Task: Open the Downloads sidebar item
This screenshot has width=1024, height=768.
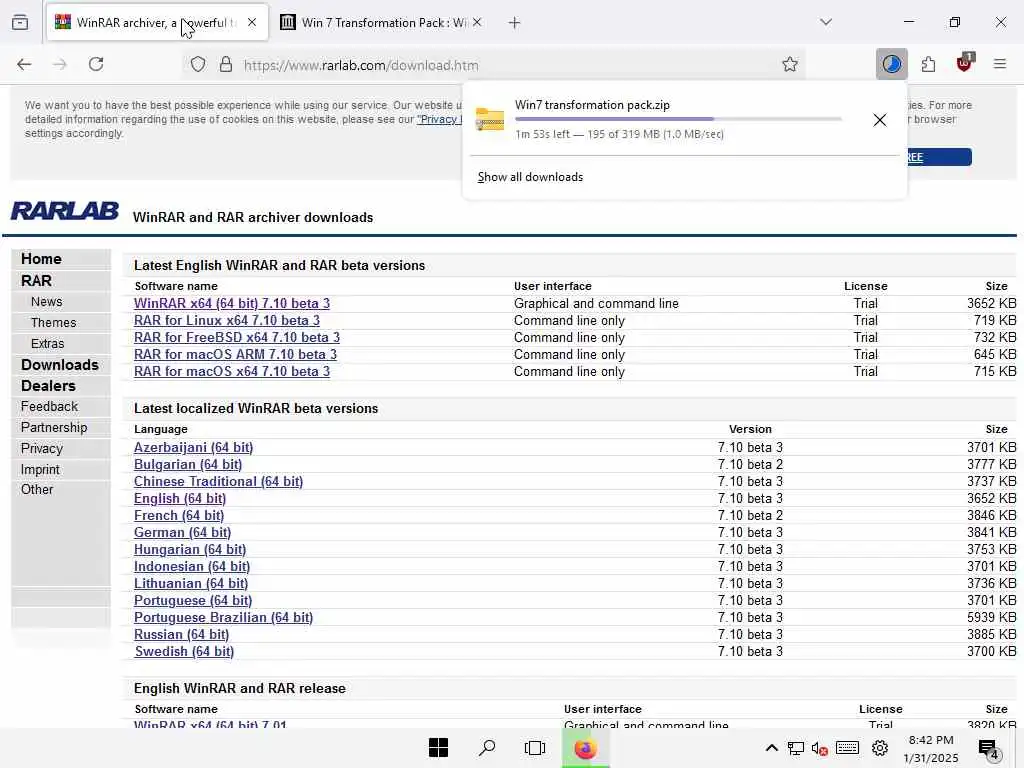Action: coord(59,365)
